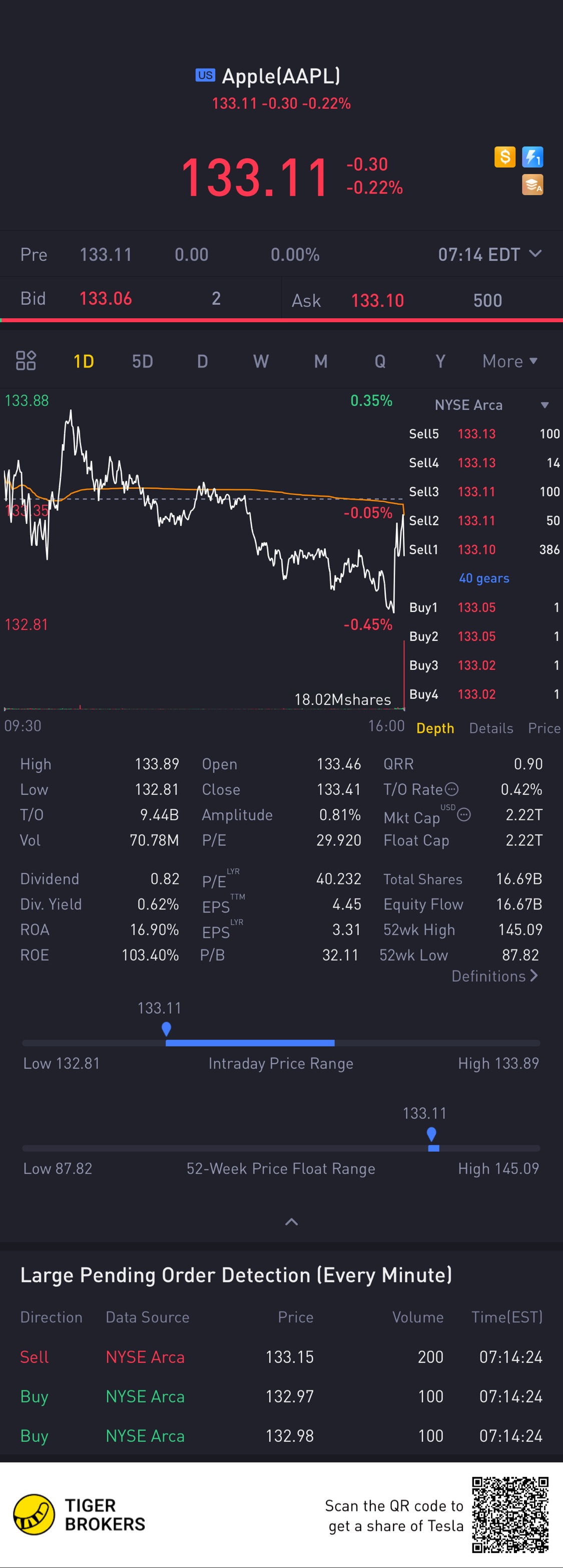Tap the Amplitude value 0.81%
The image size is (563, 1568).
[340, 815]
